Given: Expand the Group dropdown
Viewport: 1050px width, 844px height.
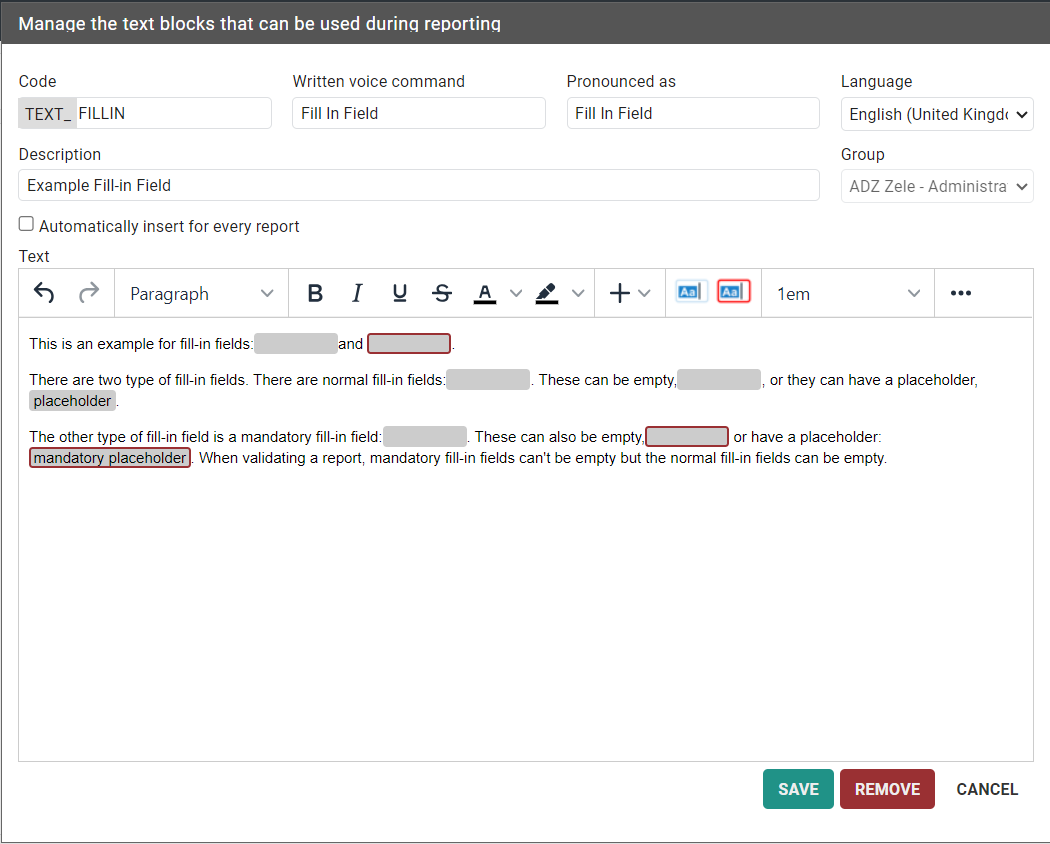Looking at the screenshot, I should tap(937, 186).
